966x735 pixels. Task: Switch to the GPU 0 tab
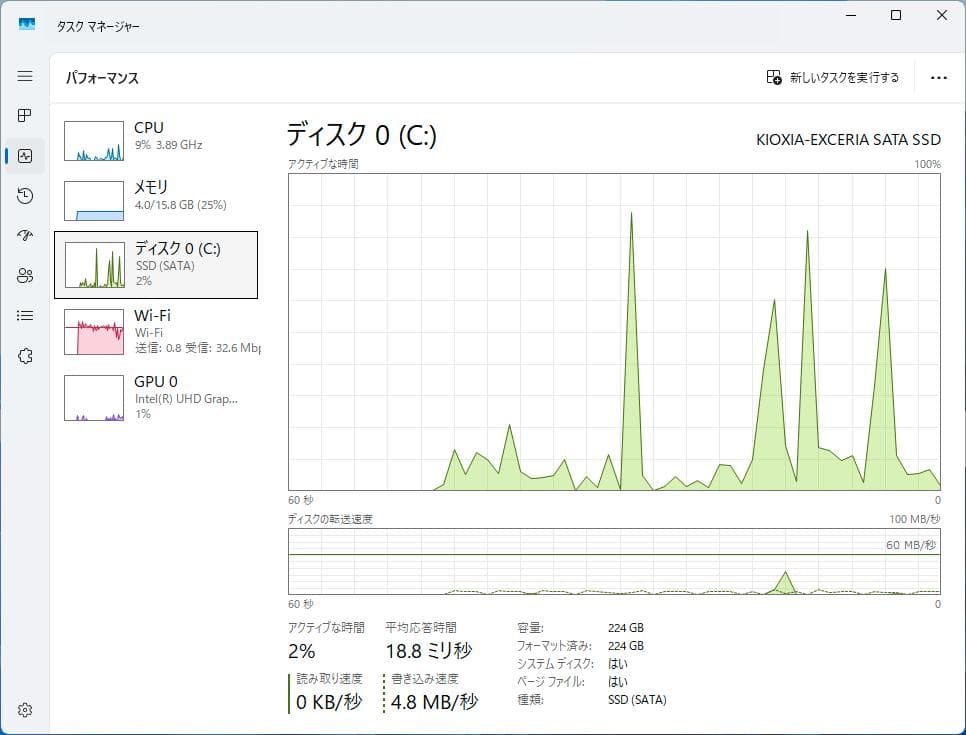tap(155, 398)
